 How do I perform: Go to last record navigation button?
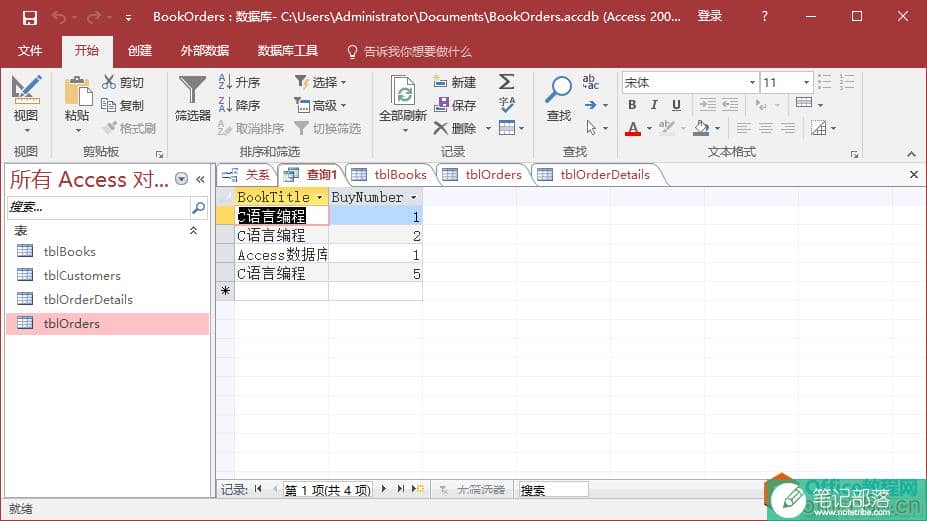[400, 489]
